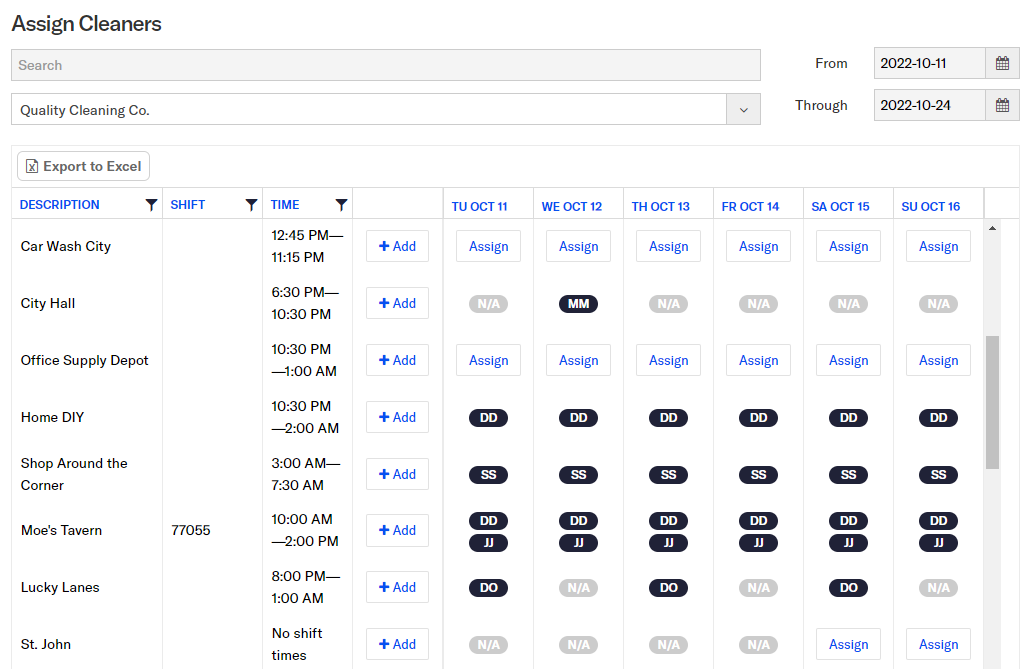Screen dimensions: 1031x669
Task: Click the MM badge on City Hall's Wednesday shift
Action: (x=578, y=303)
